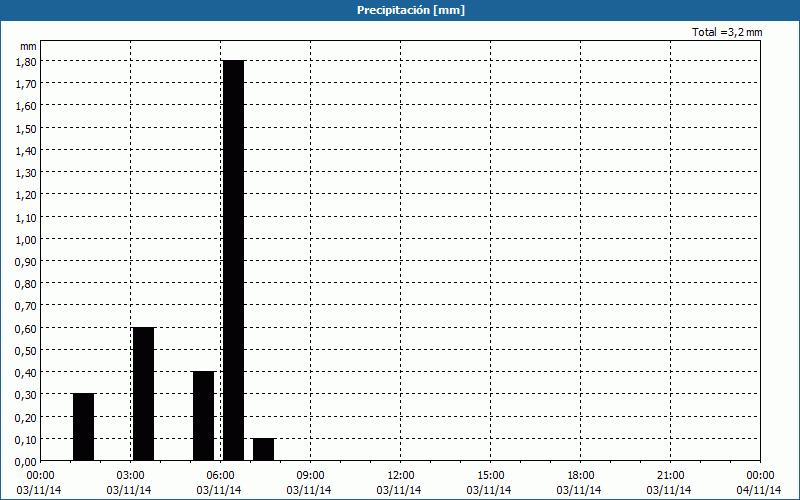Click the 0,70 y-axis value
Image resolution: width=800 pixels, height=500 pixels.
(x=26, y=306)
